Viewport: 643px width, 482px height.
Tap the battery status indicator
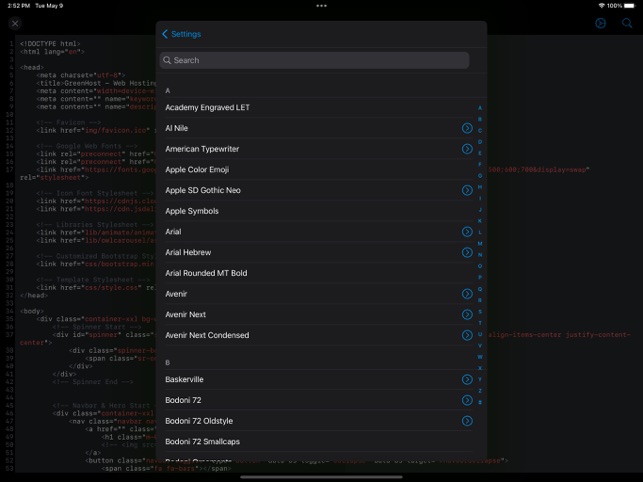tap(629, 6)
